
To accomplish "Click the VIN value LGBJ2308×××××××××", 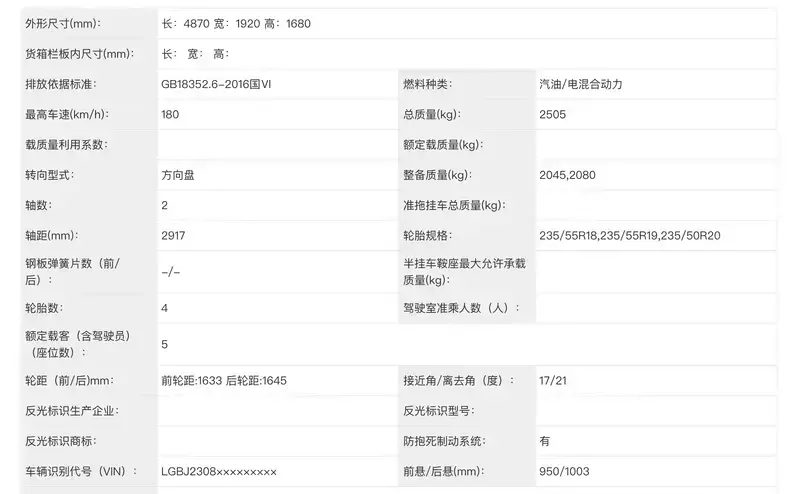I will [x=218, y=472].
